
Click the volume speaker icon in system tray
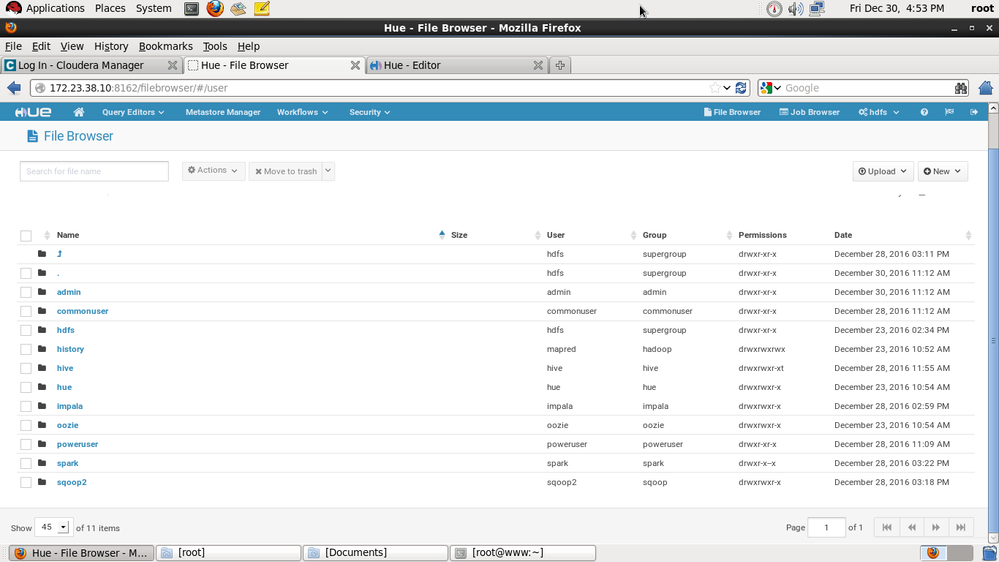[795, 9]
